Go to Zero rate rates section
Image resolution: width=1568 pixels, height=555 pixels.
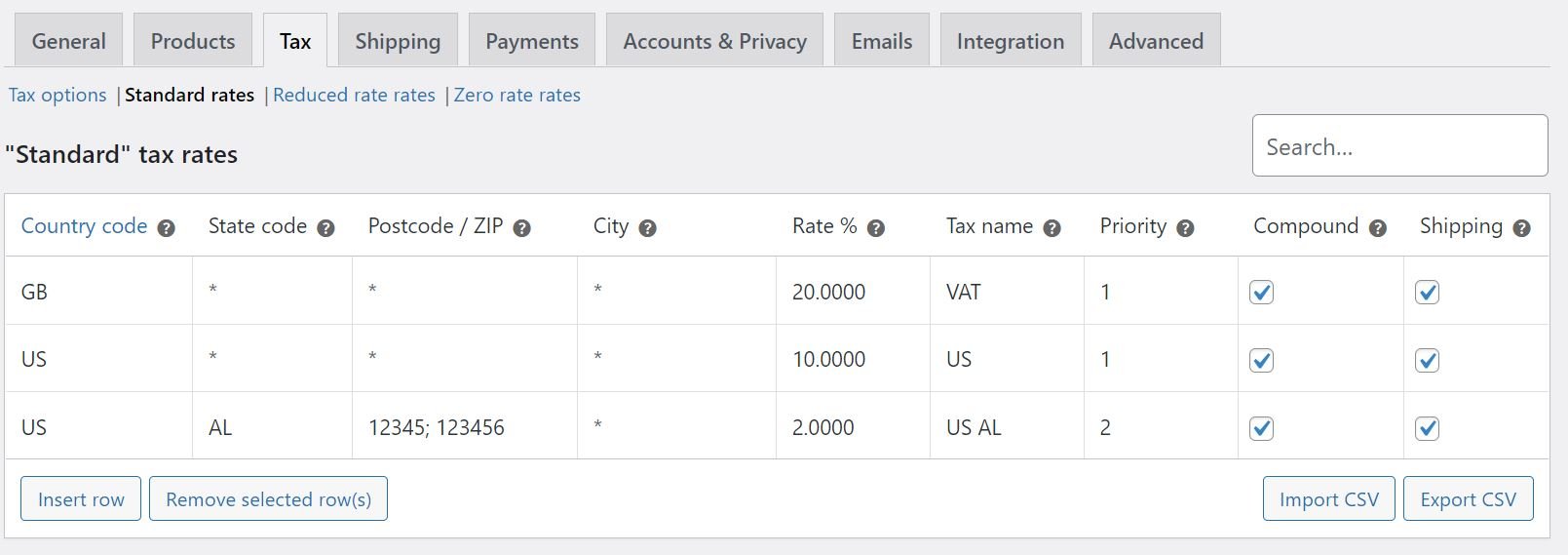click(516, 95)
